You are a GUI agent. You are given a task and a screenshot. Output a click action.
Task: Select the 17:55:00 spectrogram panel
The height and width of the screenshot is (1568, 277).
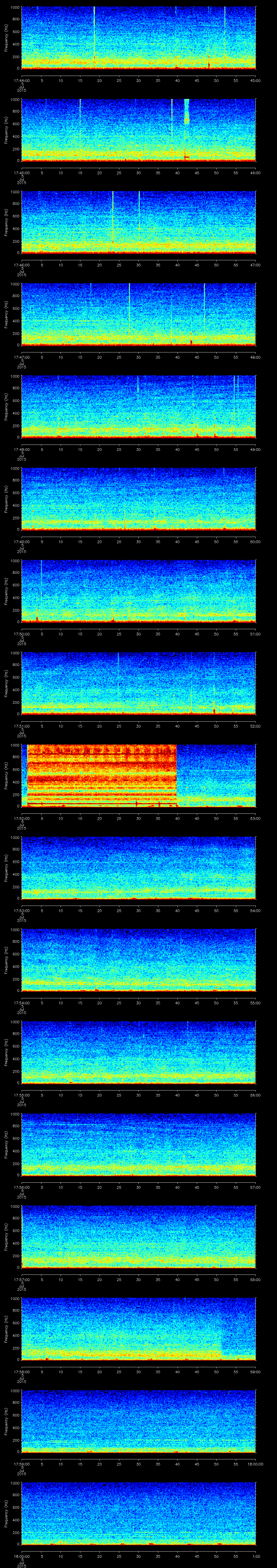[x=138, y=1052]
